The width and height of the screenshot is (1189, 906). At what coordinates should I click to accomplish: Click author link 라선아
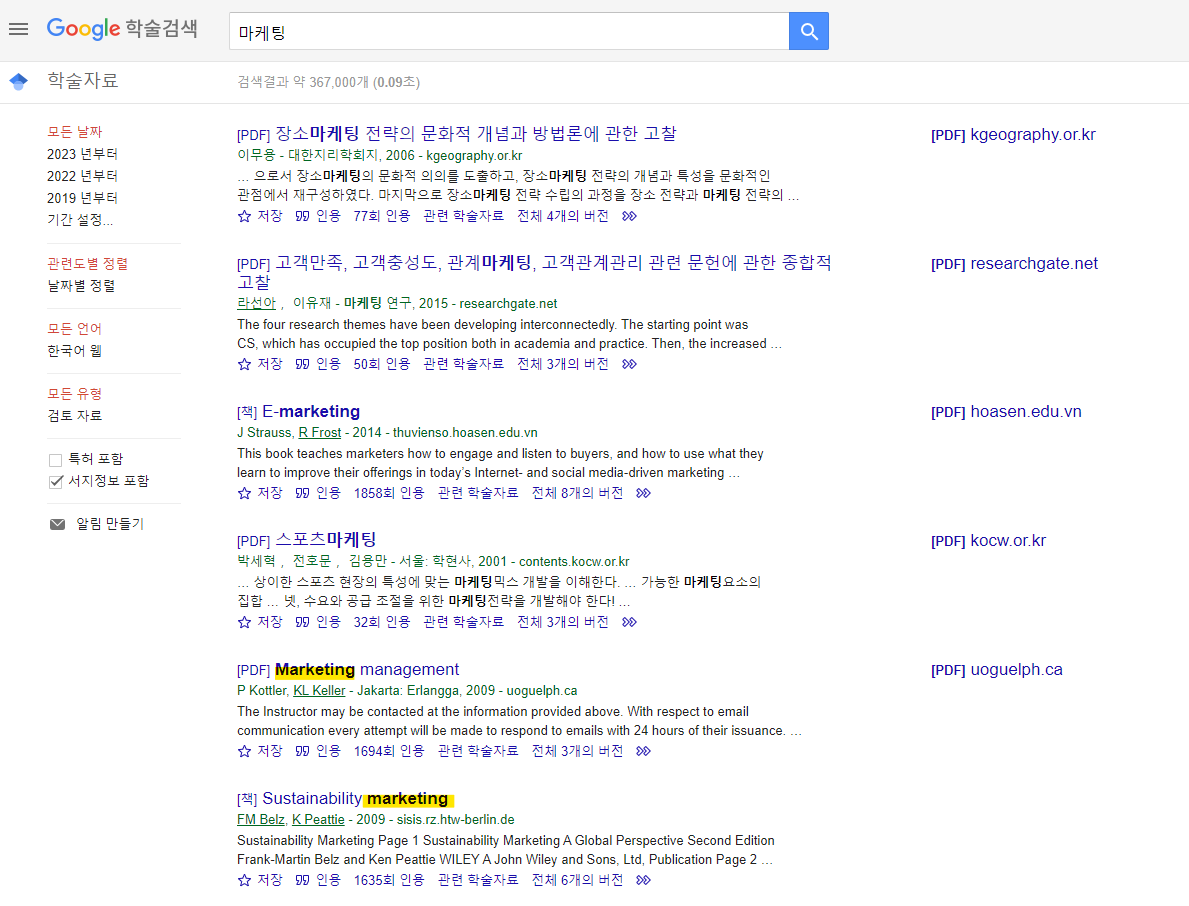[256, 303]
